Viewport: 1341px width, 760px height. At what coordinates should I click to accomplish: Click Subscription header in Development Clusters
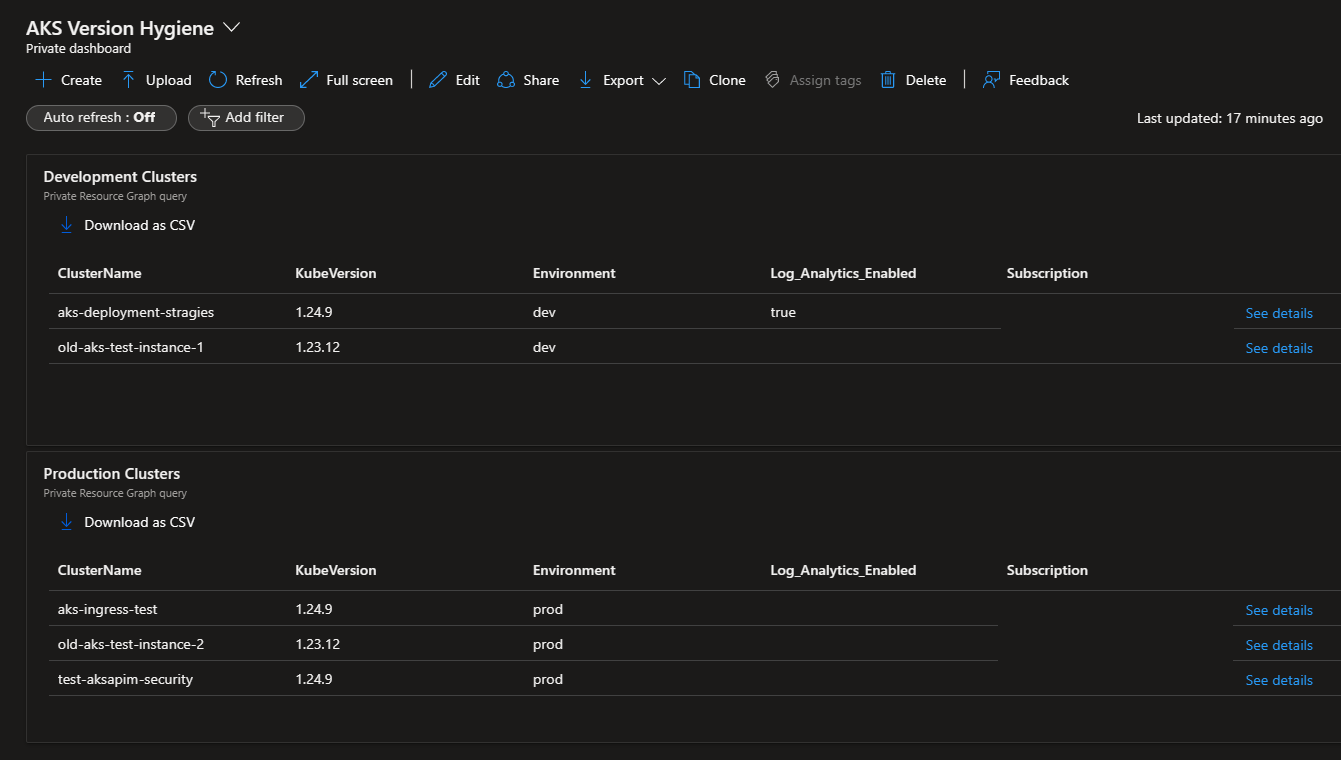pos(1047,273)
